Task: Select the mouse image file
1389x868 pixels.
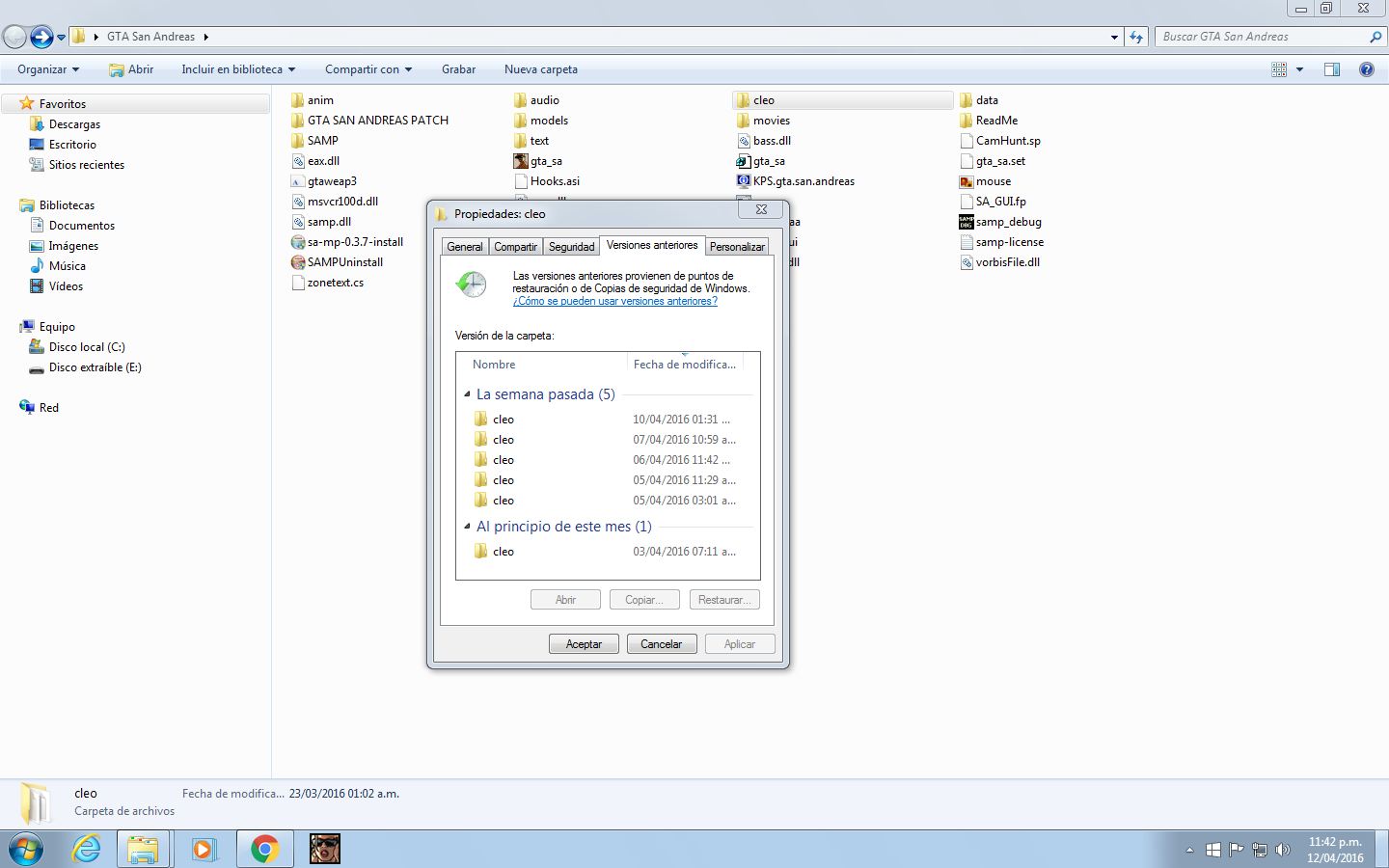Action: click(x=986, y=181)
